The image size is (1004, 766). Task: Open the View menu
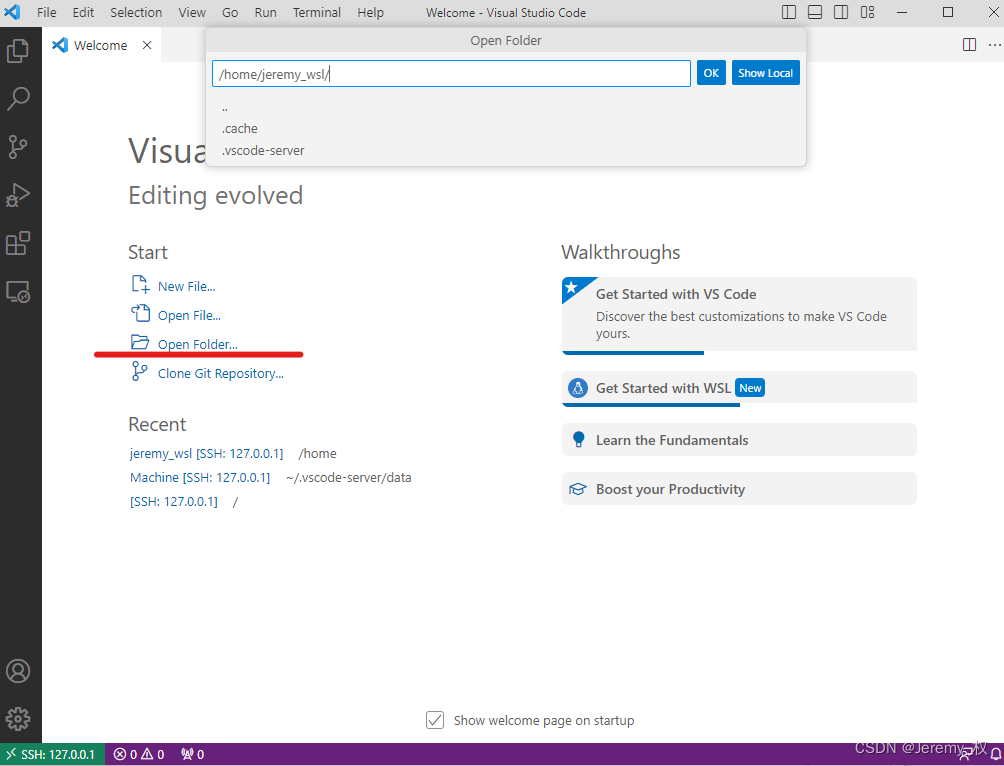[x=192, y=12]
